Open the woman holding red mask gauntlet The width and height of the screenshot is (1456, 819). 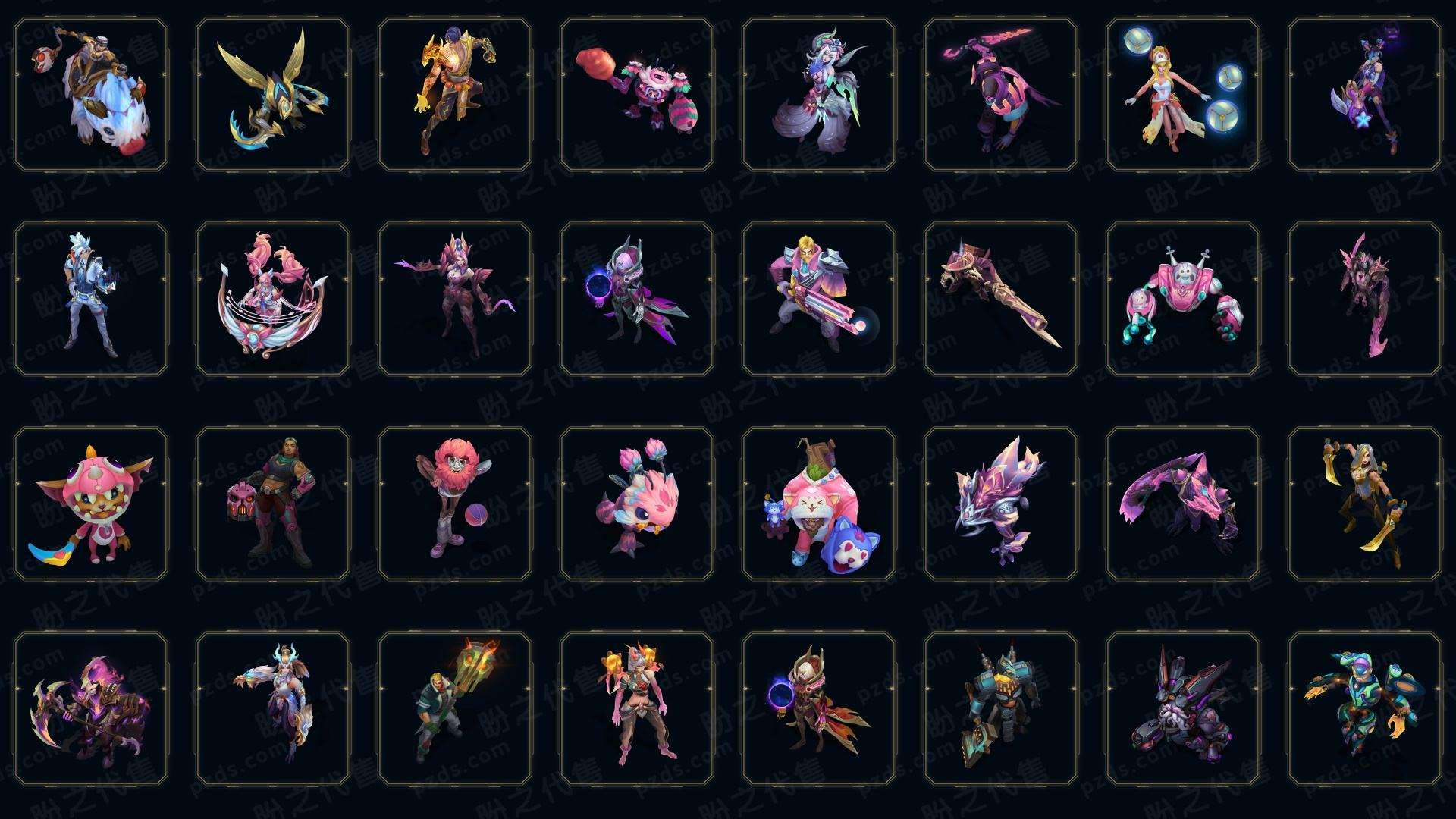pyautogui.click(x=273, y=504)
